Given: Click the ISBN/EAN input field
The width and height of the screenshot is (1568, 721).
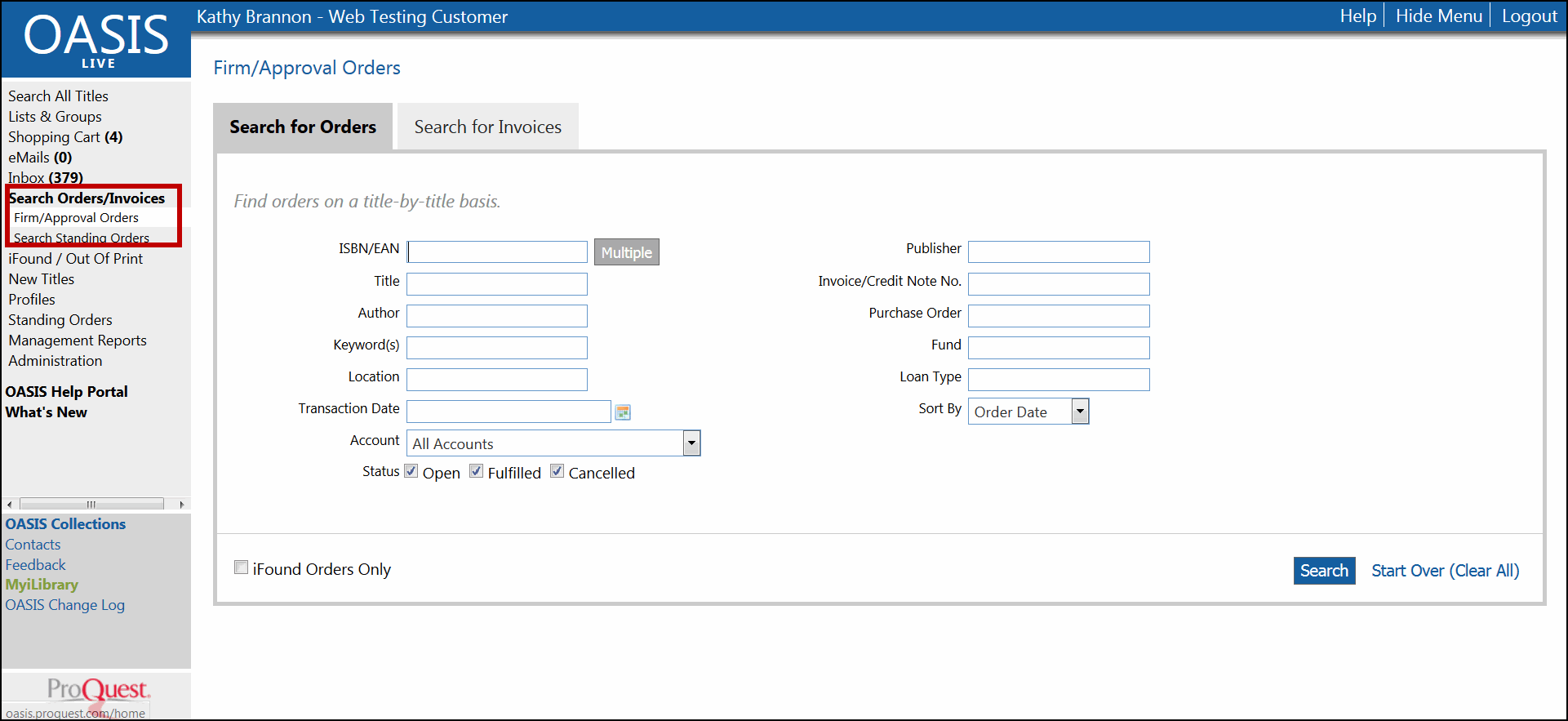Looking at the screenshot, I should click(x=497, y=251).
